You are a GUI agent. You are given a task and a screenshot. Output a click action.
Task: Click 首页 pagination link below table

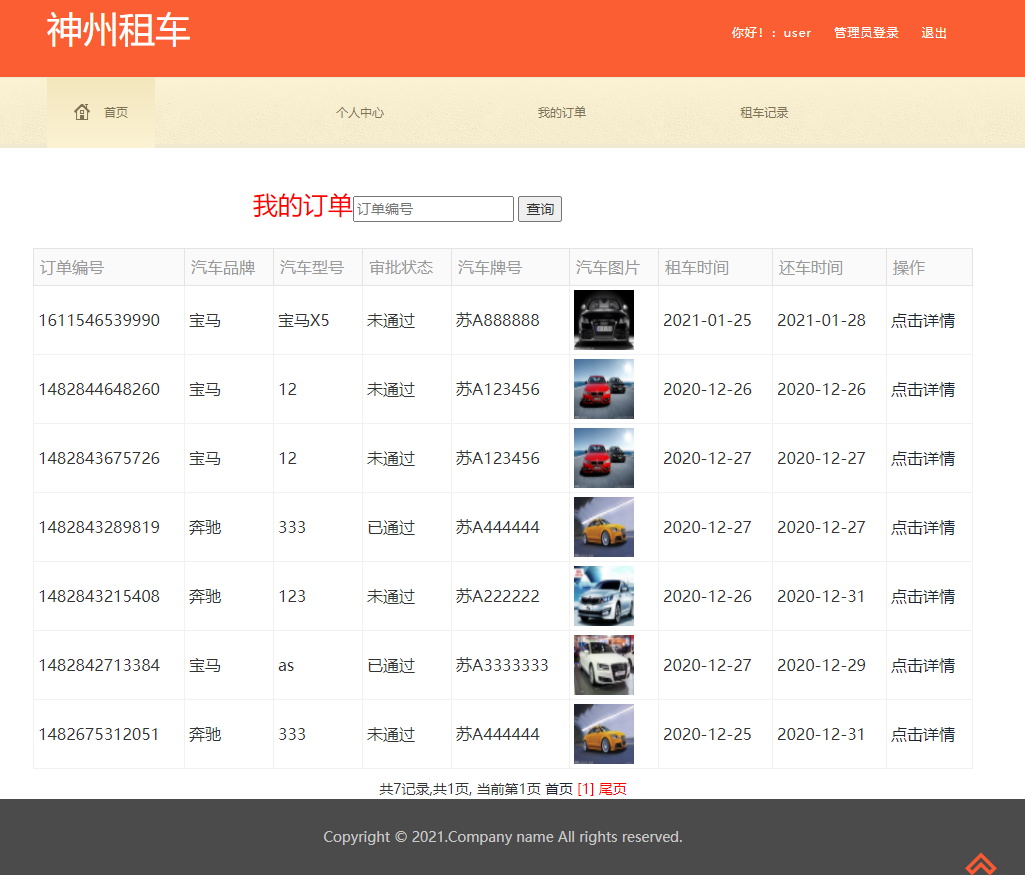point(559,789)
